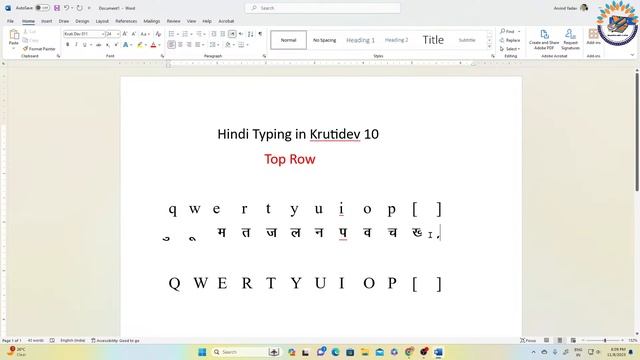Decrease font size with smaller A icon

coord(133,34)
